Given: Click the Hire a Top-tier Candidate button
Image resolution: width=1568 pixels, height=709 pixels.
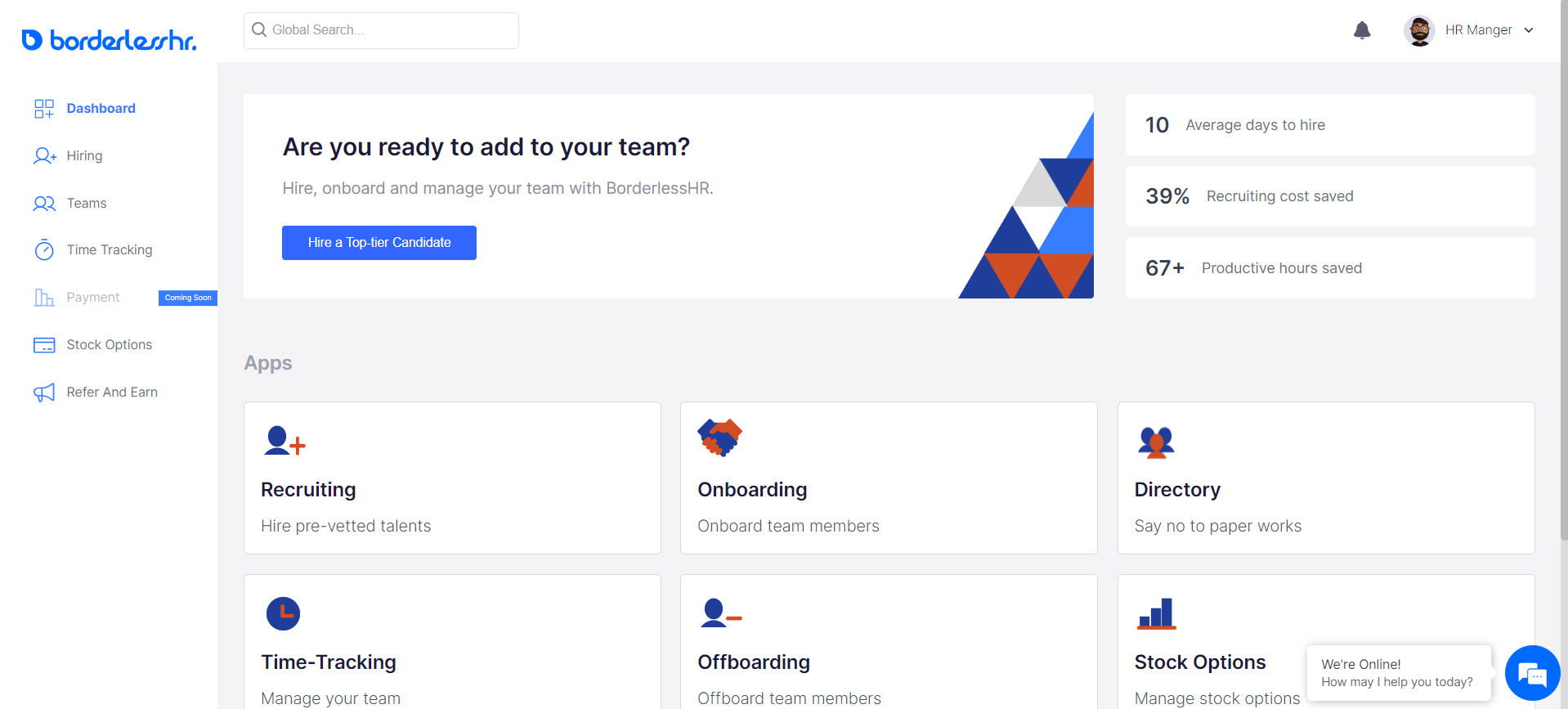Looking at the screenshot, I should pos(379,243).
